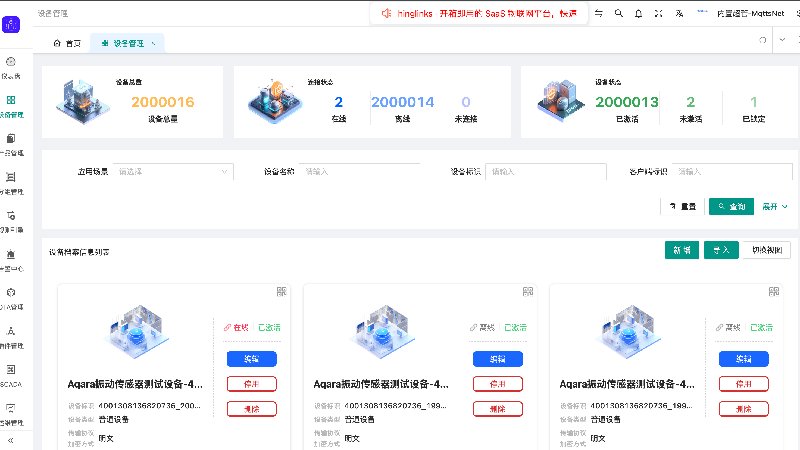Screen dimensions: 800x450
Task: Click blue edit button on second card
Action: pyautogui.click(x=497, y=359)
